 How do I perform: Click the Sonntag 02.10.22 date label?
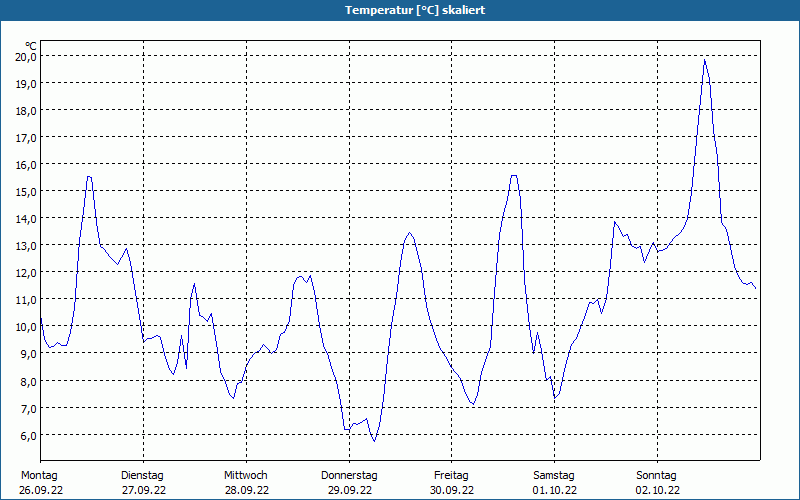[x=657, y=483]
